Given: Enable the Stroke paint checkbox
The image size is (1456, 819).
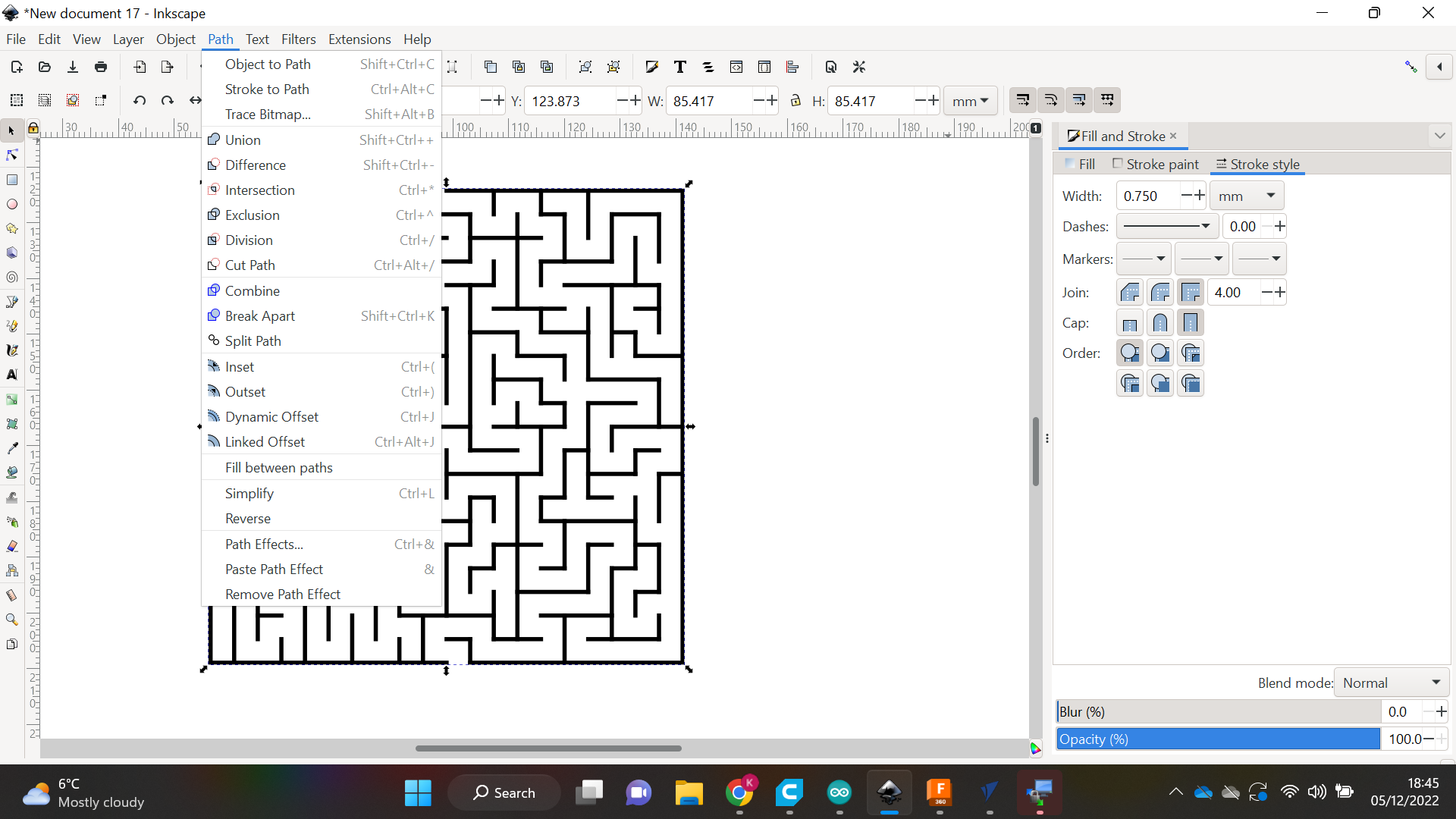Looking at the screenshot, I should coord(1118,163).
